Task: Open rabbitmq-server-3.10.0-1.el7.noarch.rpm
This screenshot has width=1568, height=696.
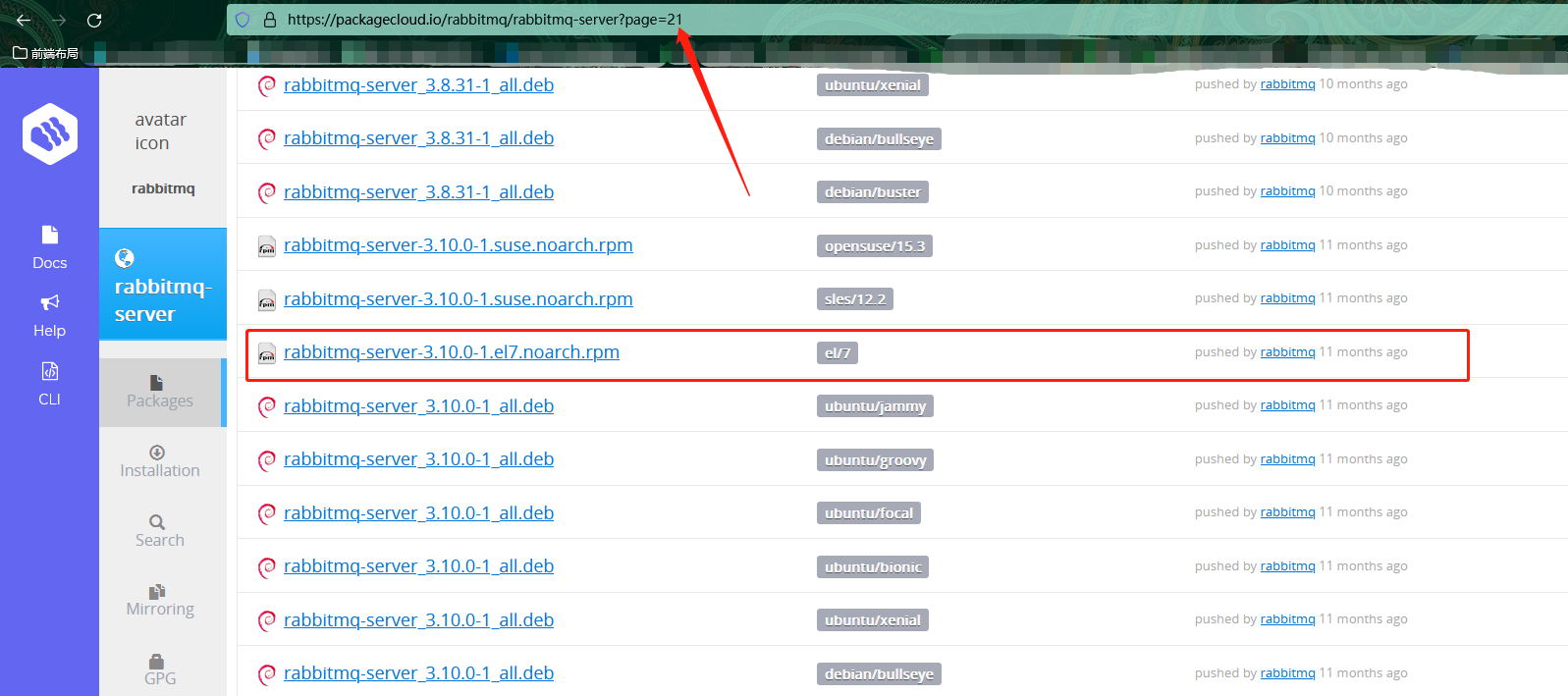Action: (452, 352)
